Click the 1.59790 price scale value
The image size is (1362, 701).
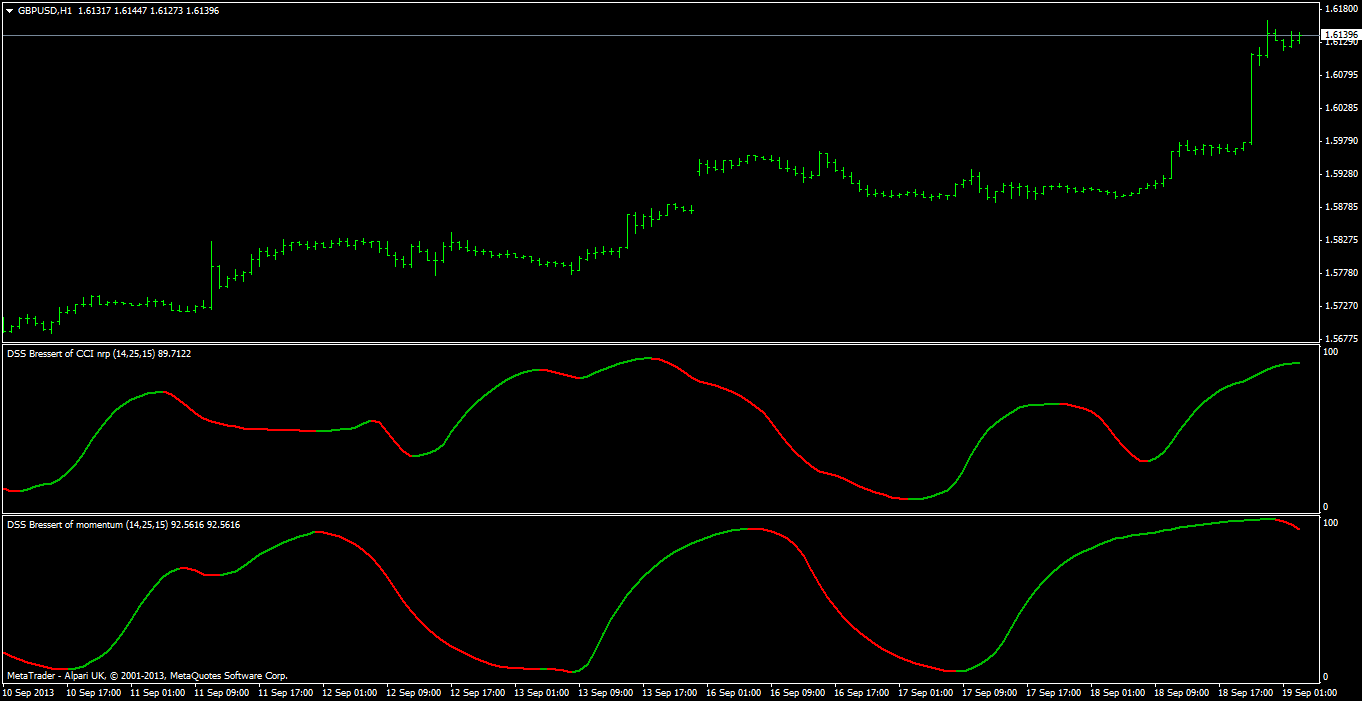(x=1340, y=140)
